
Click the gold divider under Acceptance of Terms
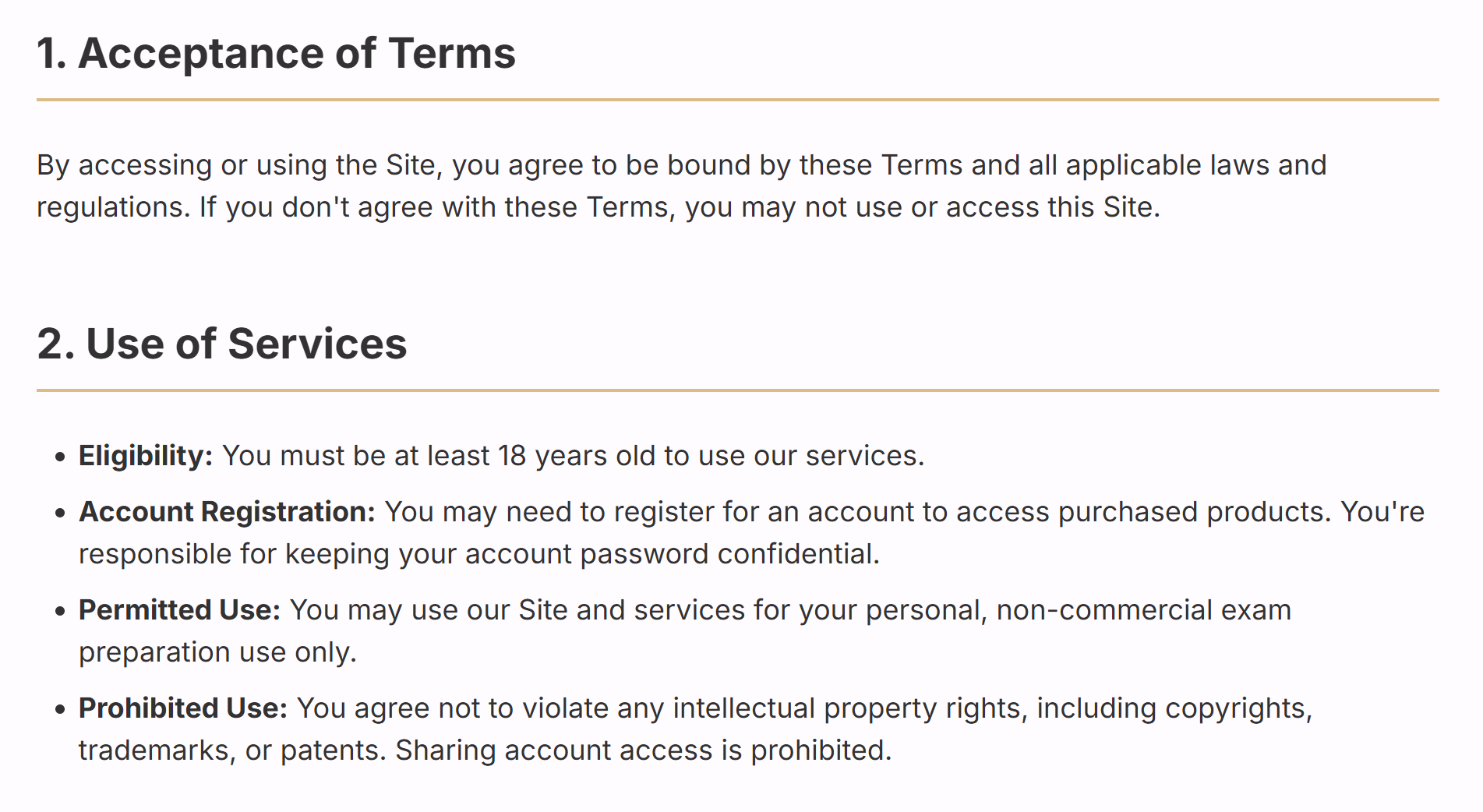tap(737, 100)
